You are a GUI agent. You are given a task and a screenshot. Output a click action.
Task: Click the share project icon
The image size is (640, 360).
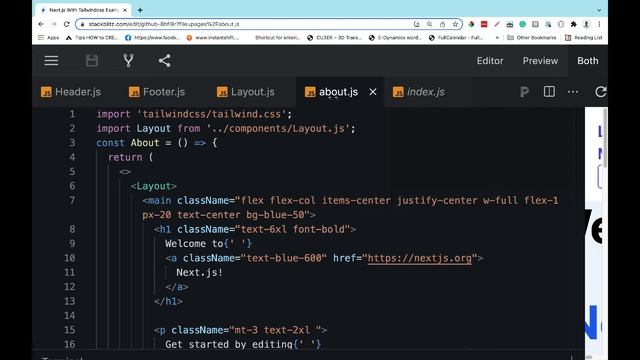164,61
